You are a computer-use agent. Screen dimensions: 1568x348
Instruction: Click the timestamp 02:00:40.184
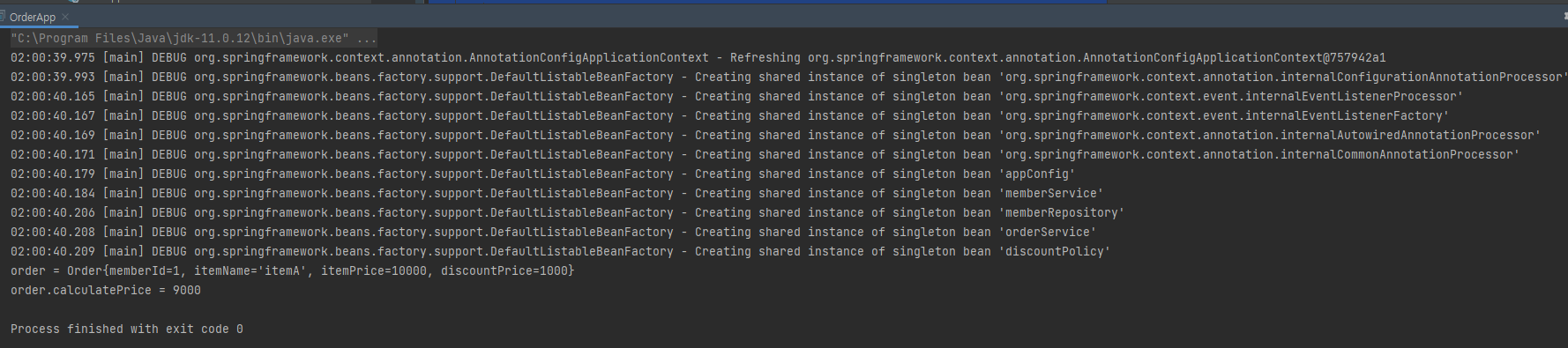(53, 193)
